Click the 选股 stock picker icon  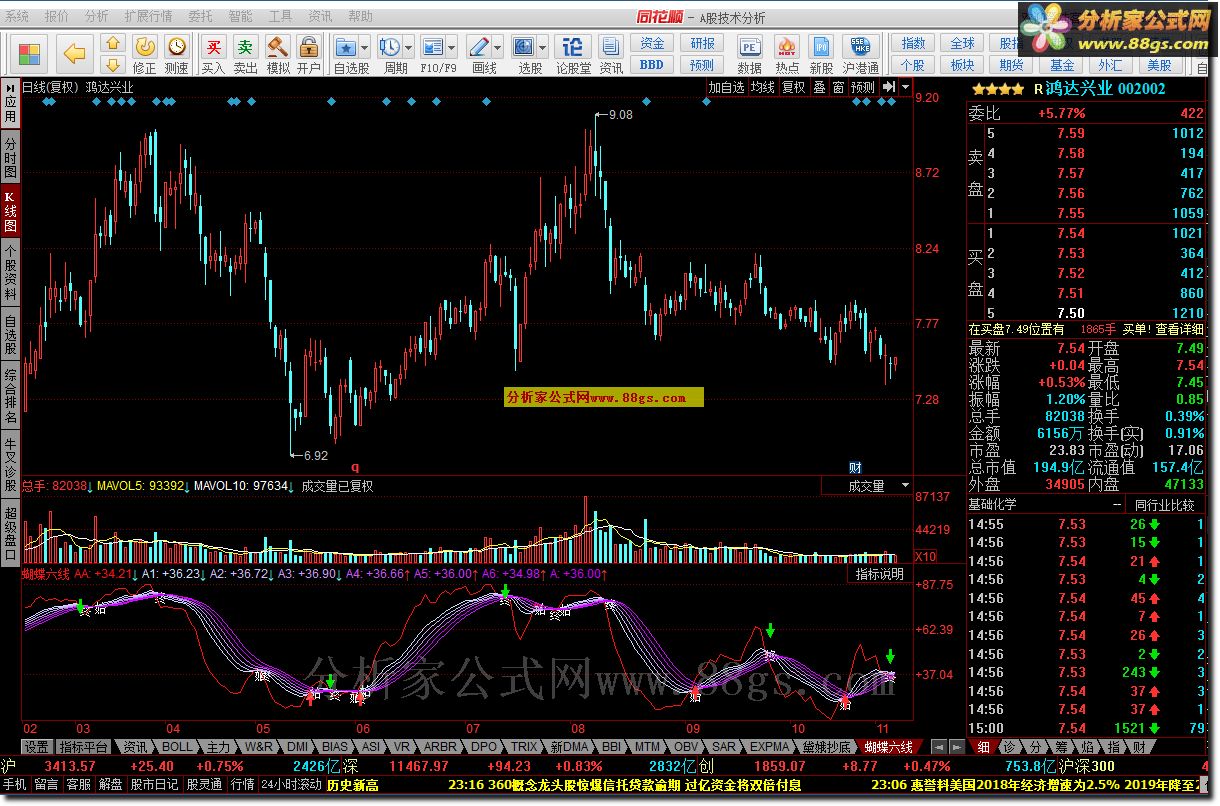tap(524, 47)
